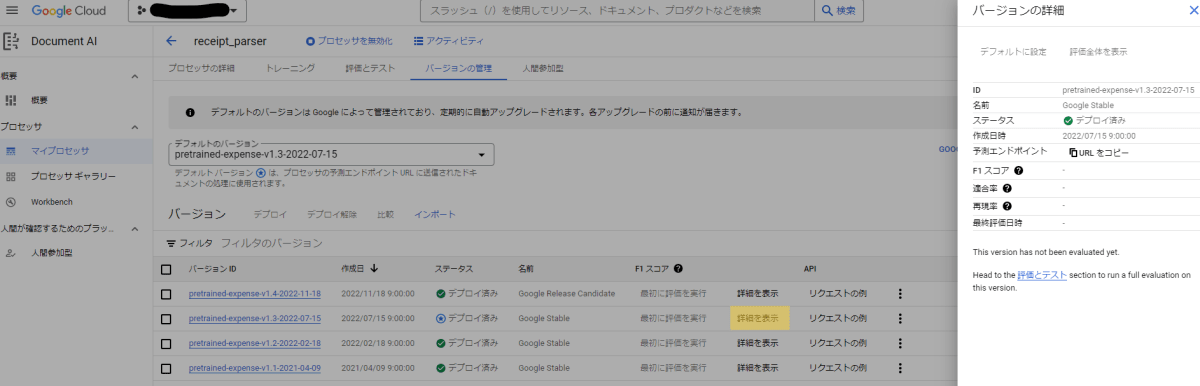Click the 概要 sidebar icon
The height and width of the screenshot is (386, 1200).
pyautogui.click(x=11, y=100)
